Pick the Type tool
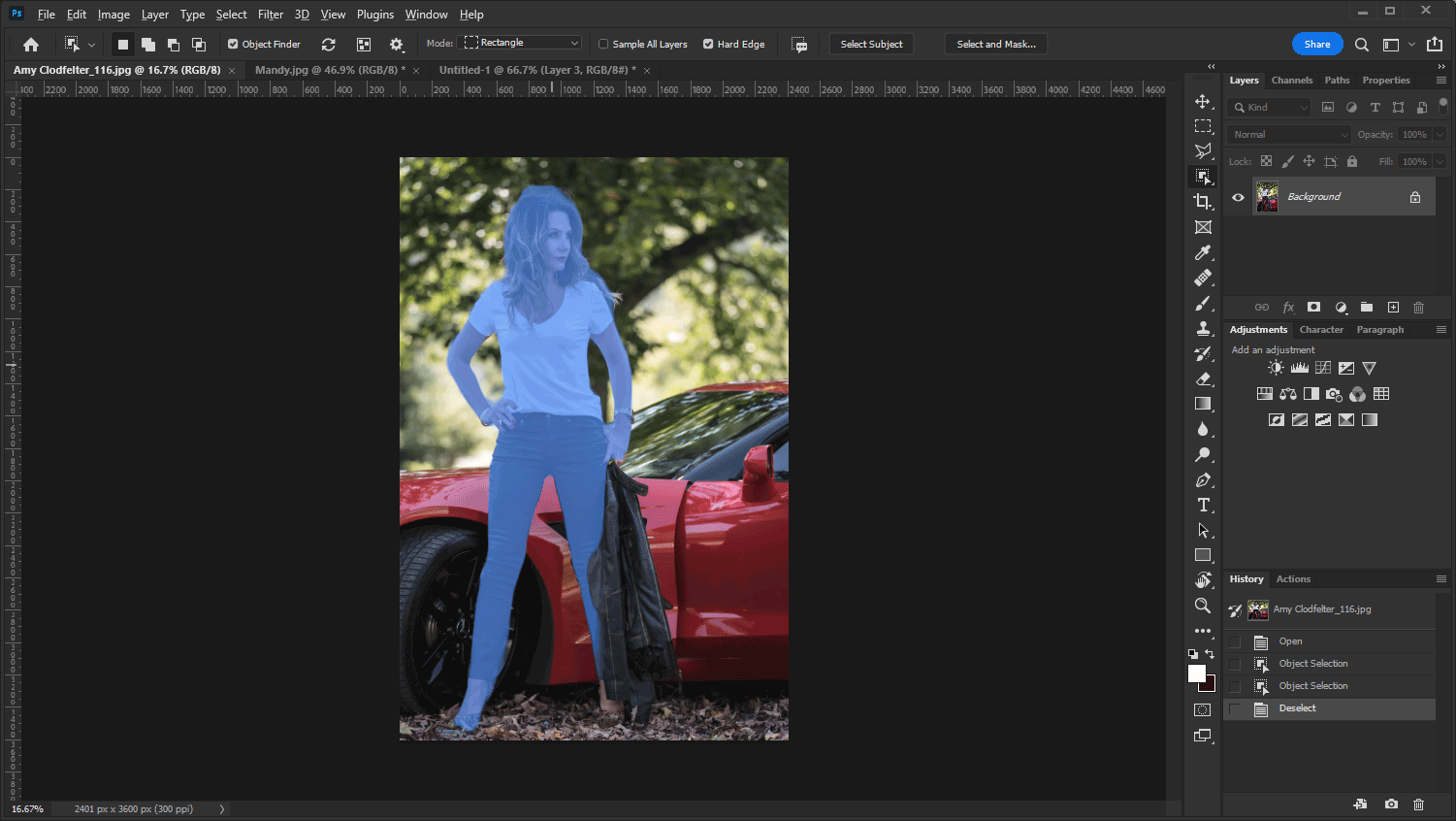Image resolution: width=1456 pixels, height=821 pixels. pos(1203,505)
